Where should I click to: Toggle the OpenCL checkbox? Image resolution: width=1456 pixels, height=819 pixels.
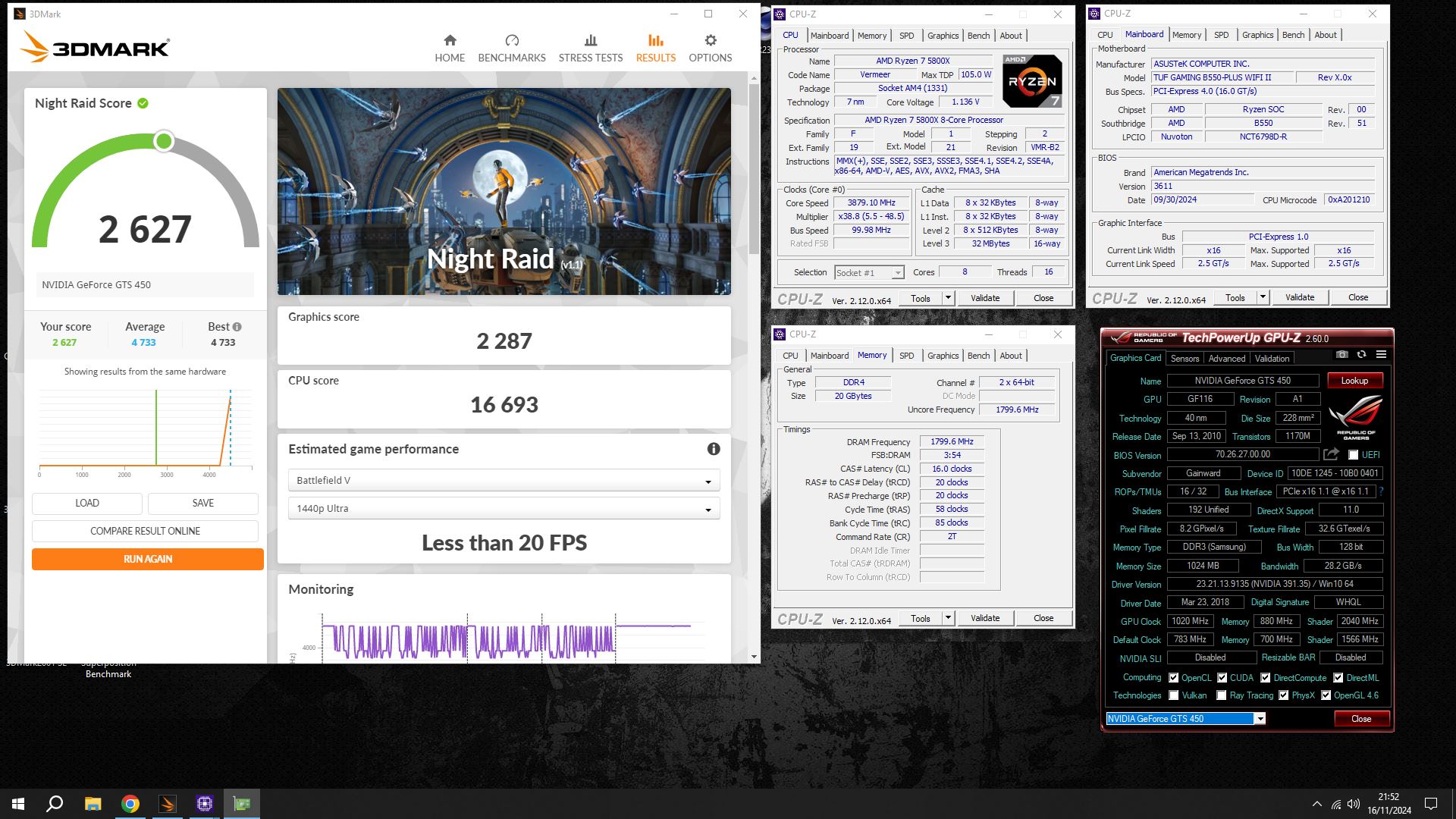[1174, 678]
